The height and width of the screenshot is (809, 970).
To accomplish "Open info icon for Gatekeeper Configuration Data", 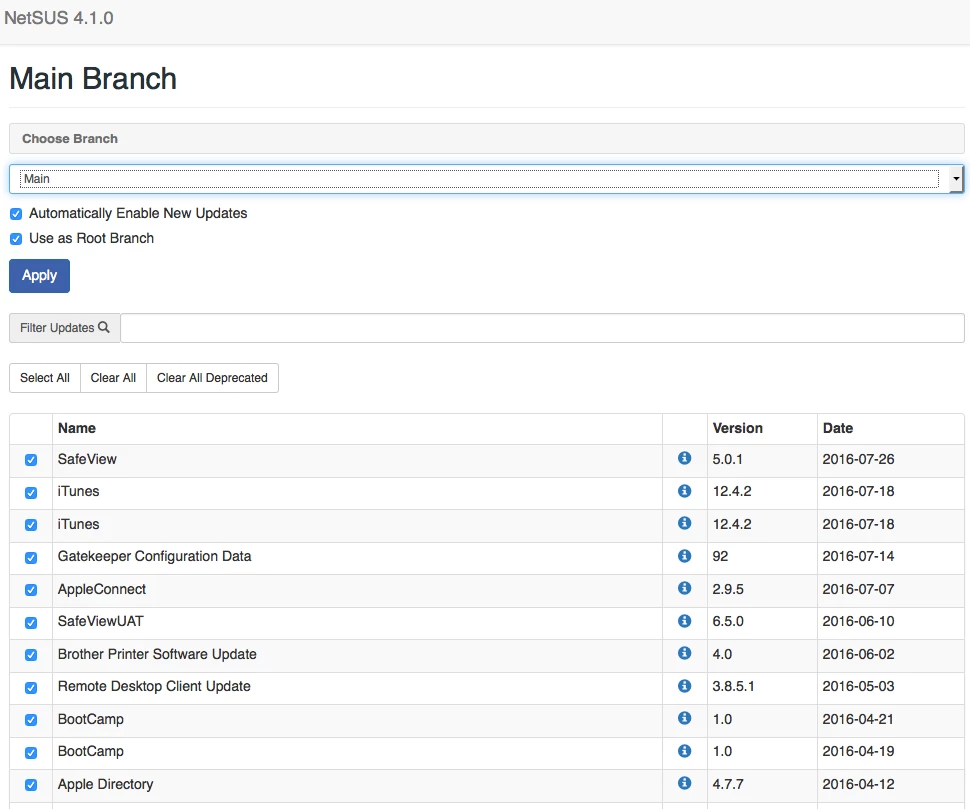I will [x=684, y=555].
